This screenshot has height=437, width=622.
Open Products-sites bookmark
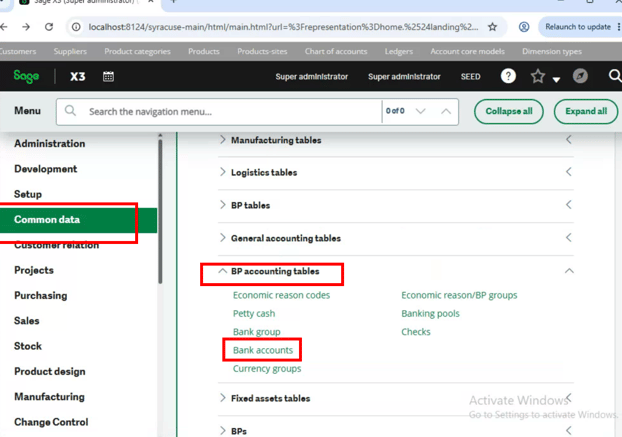click(262, 52)
